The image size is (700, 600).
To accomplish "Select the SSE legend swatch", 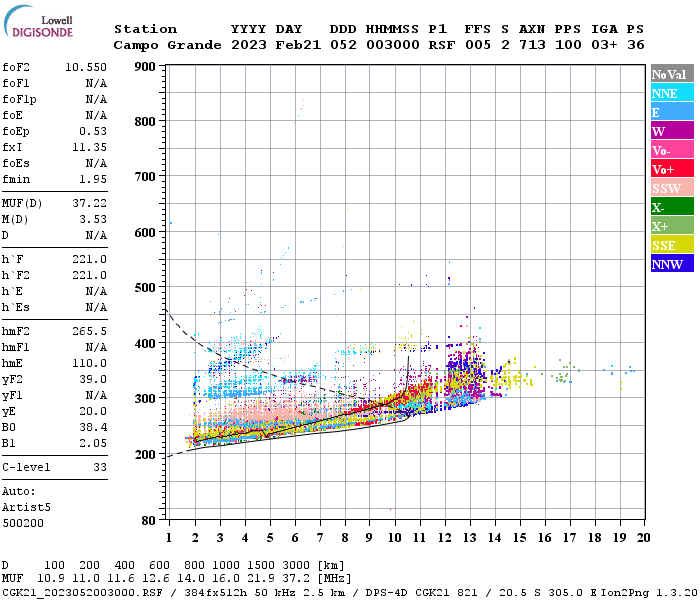I will coord(672,245).
